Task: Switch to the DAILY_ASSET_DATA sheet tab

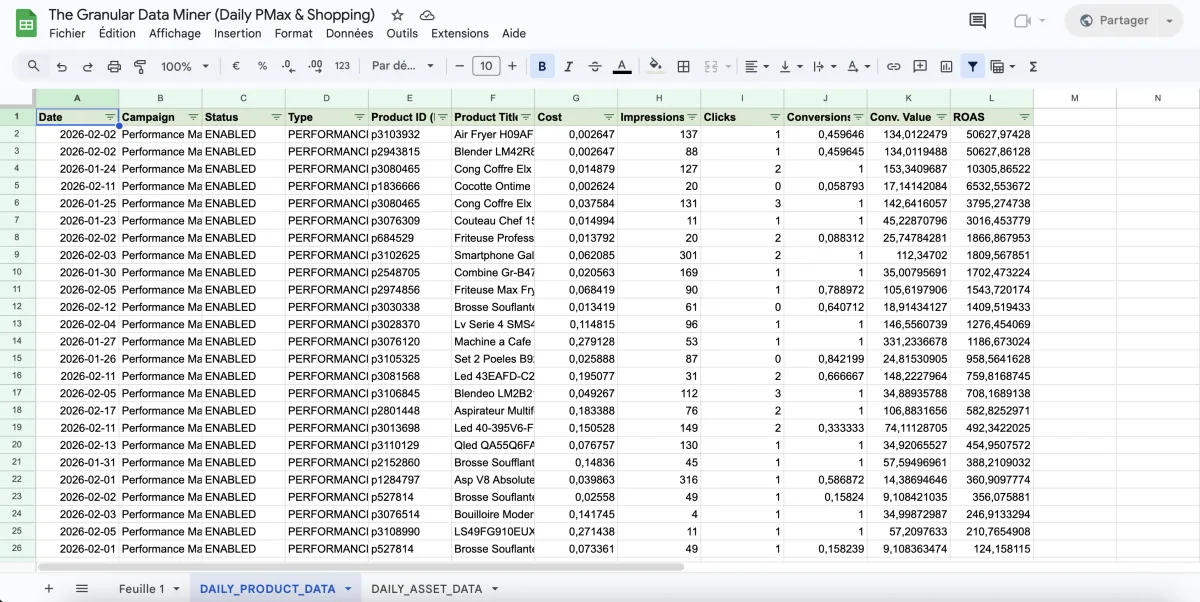Action: click(x=427, y=589)
